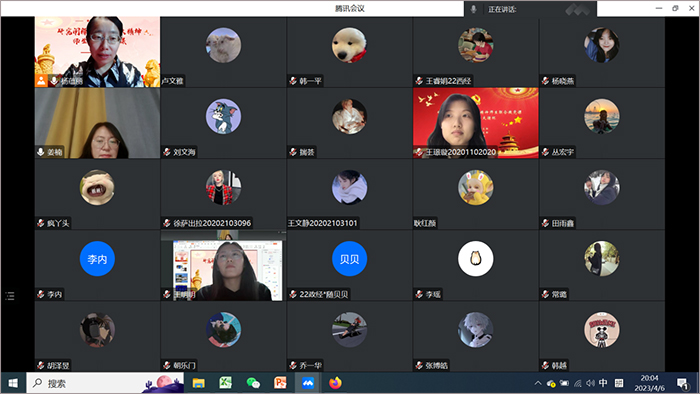This screenshot has width=700, height=394.
Task: Open Firefox from the taskbar
Action: pyautogui.click(x=335, y=383)
